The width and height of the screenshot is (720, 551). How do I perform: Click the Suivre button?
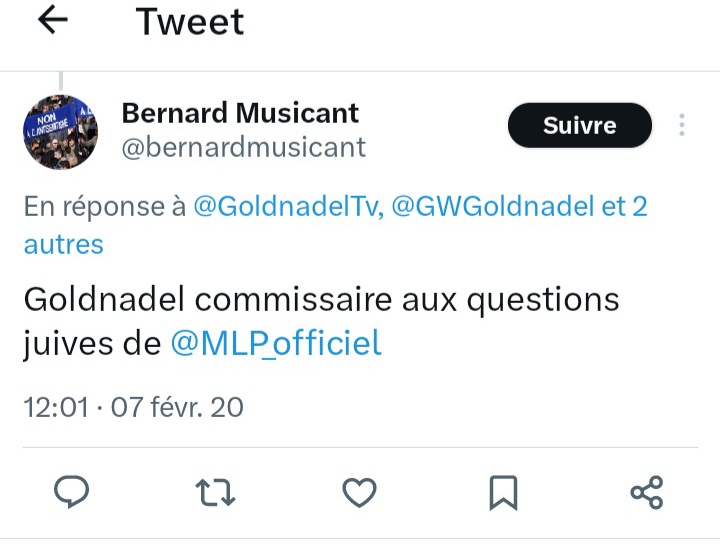pos(579,125)
